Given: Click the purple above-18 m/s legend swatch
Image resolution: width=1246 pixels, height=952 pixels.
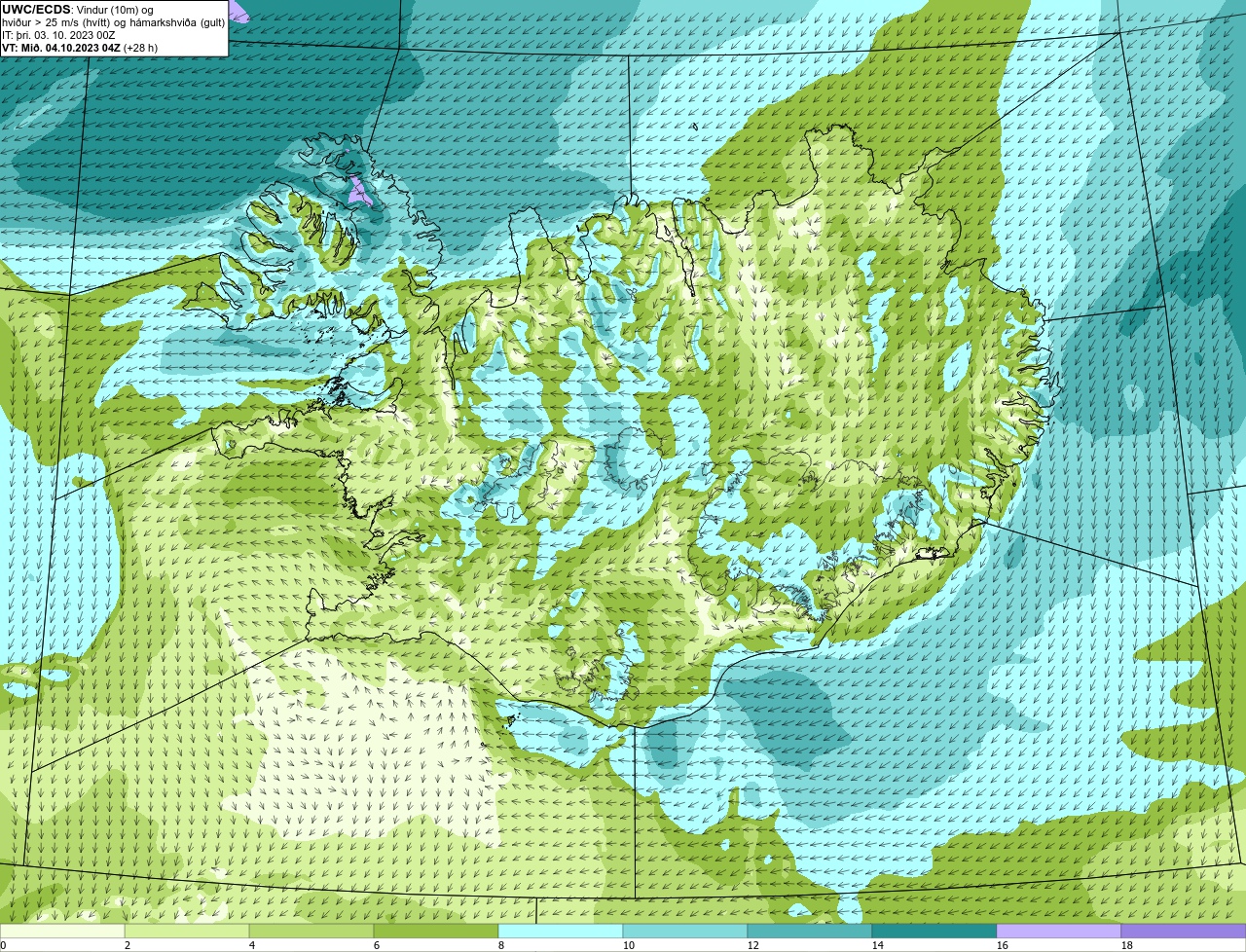Looking at the screenshot, I should point(1184,932).
